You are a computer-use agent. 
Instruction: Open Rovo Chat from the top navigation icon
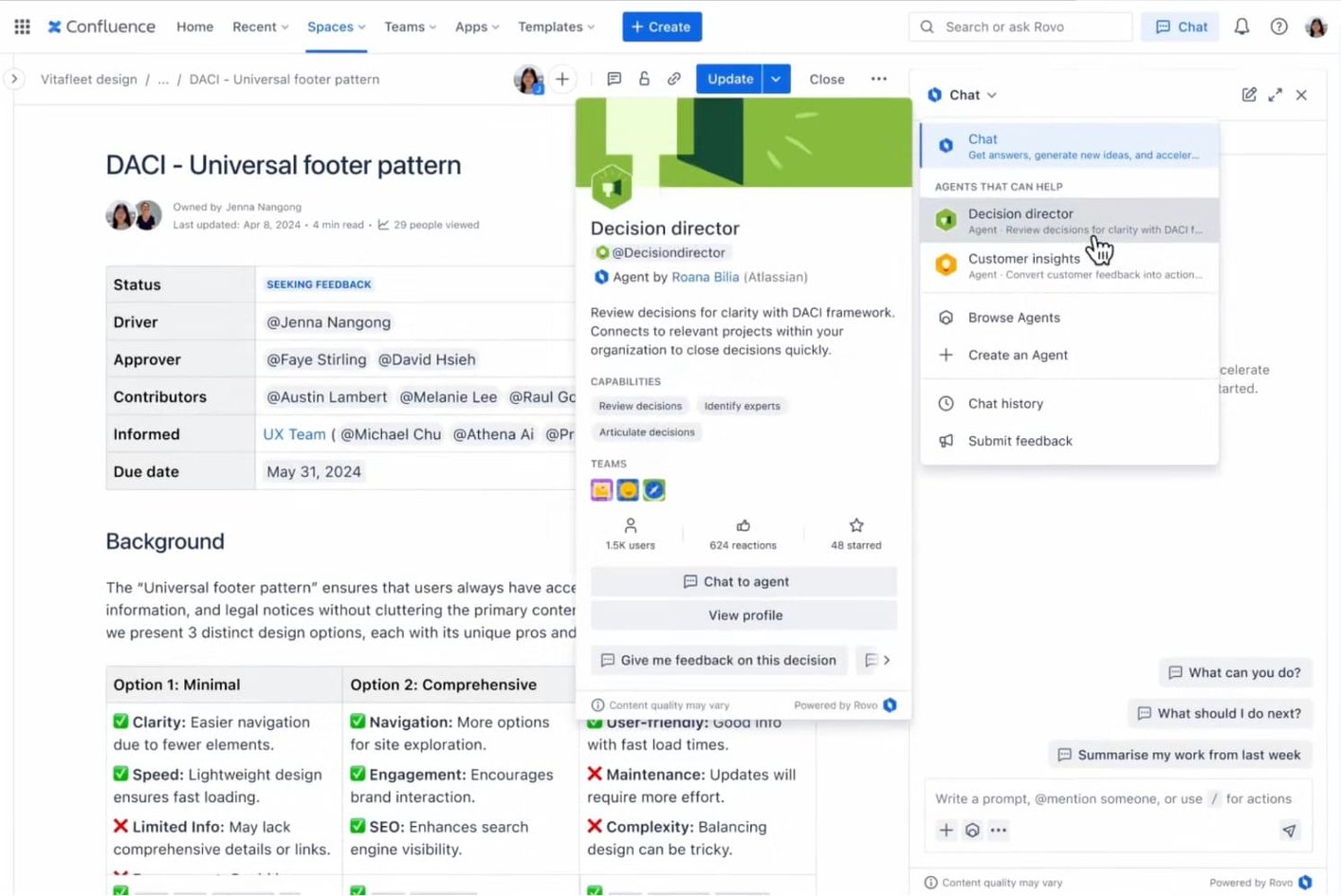pos(1179,27)
